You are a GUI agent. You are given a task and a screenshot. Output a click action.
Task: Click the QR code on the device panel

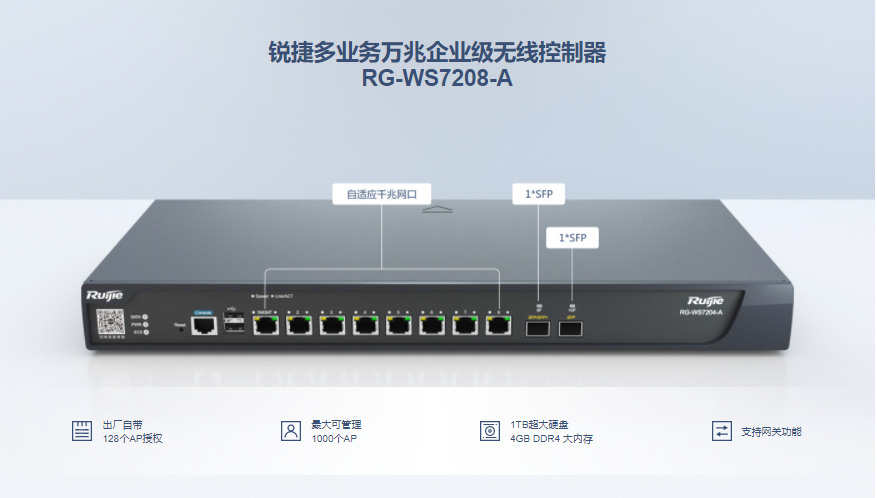point(111,322)
